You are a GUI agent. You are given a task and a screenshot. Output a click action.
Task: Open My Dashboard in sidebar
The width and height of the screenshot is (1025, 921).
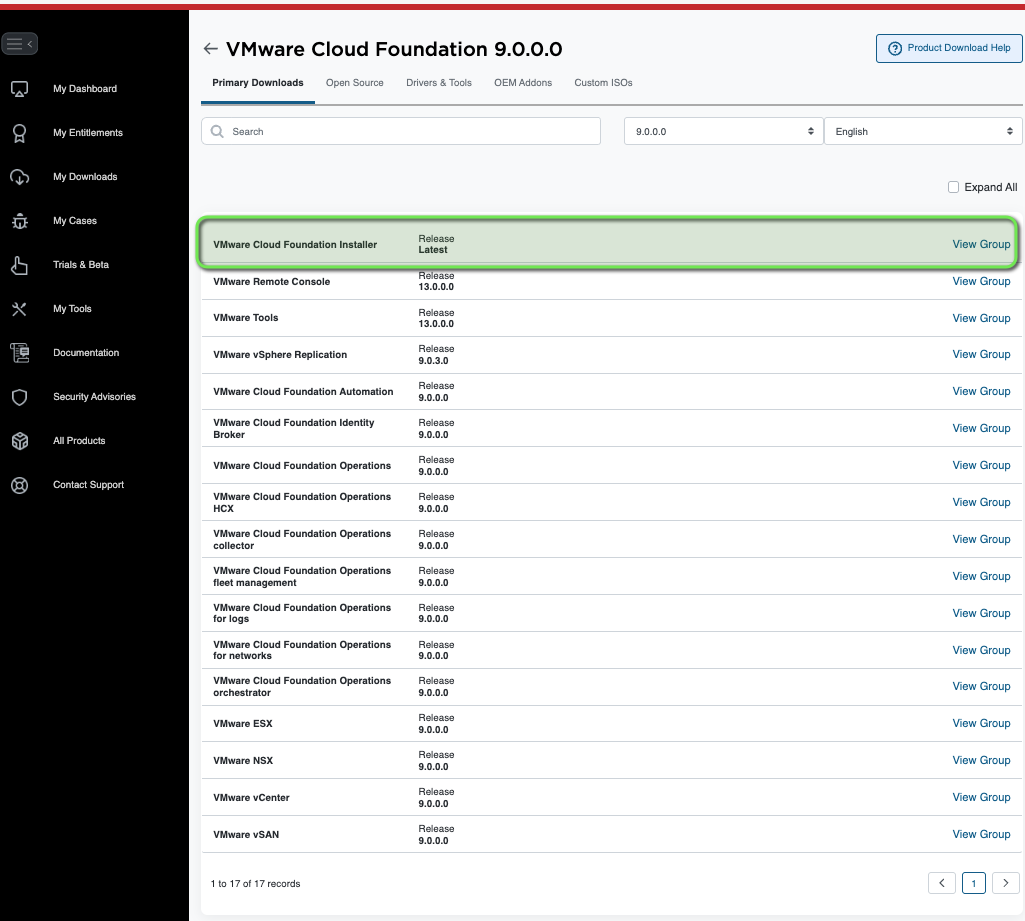(x=85, y=89)
